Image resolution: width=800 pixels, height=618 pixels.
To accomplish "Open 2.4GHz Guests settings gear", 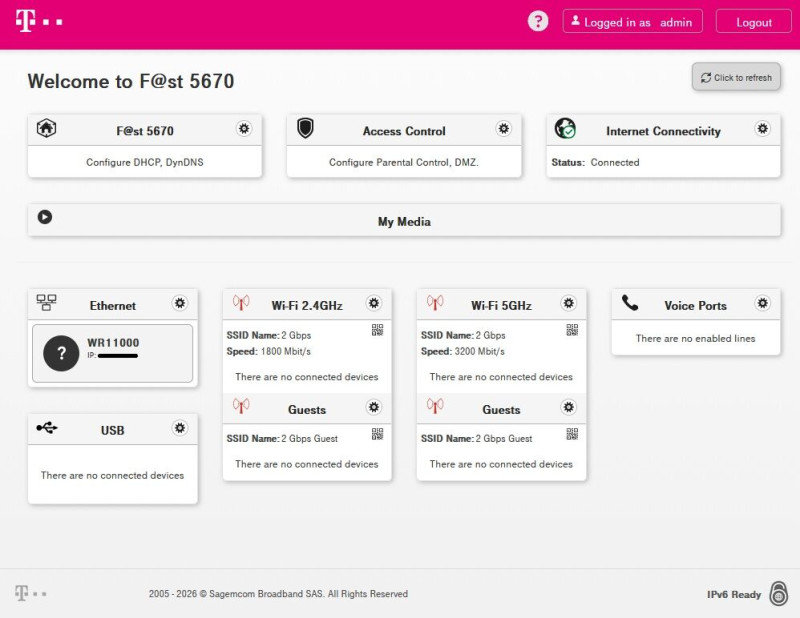I will [374, 407].
